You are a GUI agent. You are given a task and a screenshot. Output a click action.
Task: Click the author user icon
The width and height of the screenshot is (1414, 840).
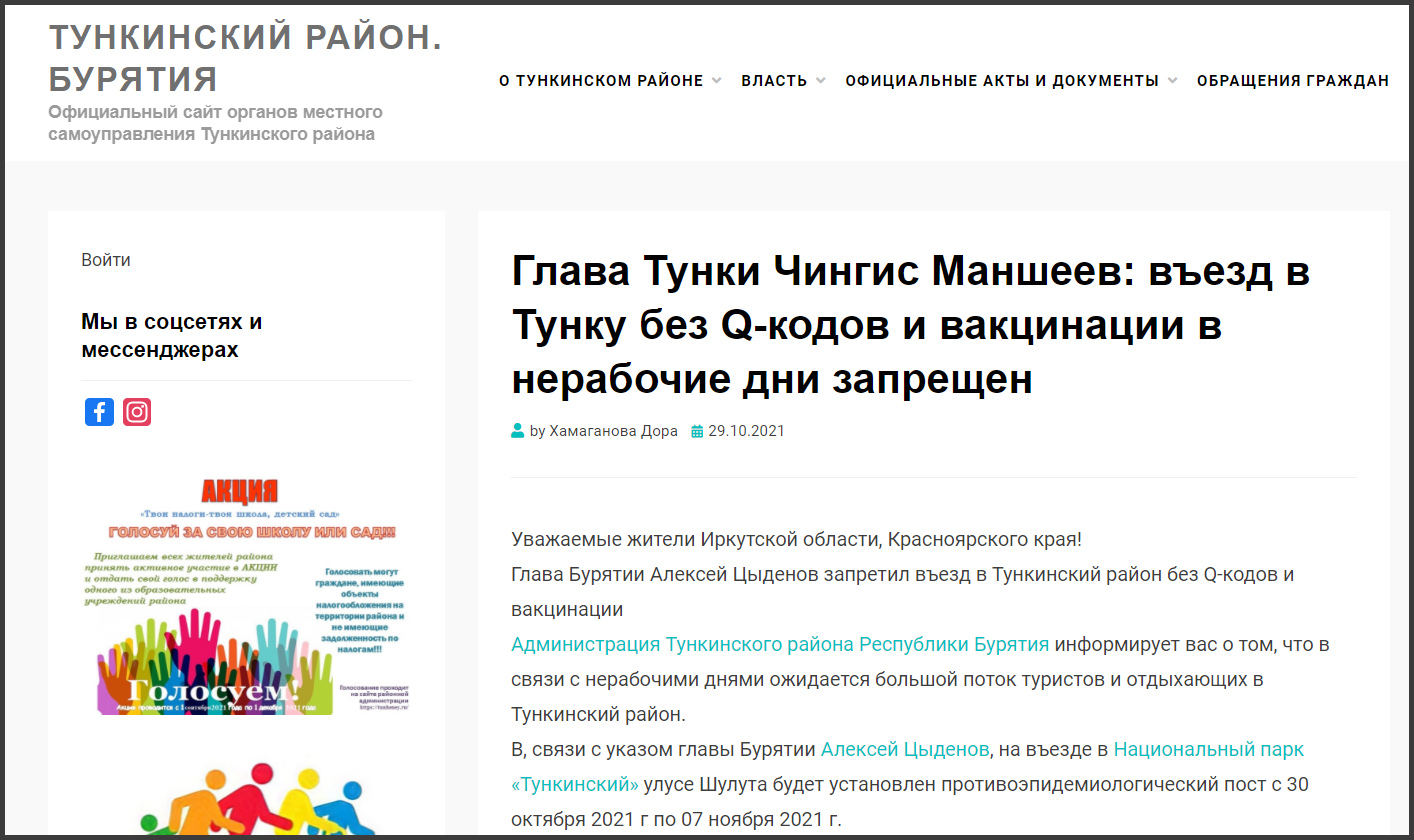pos(518,431)
